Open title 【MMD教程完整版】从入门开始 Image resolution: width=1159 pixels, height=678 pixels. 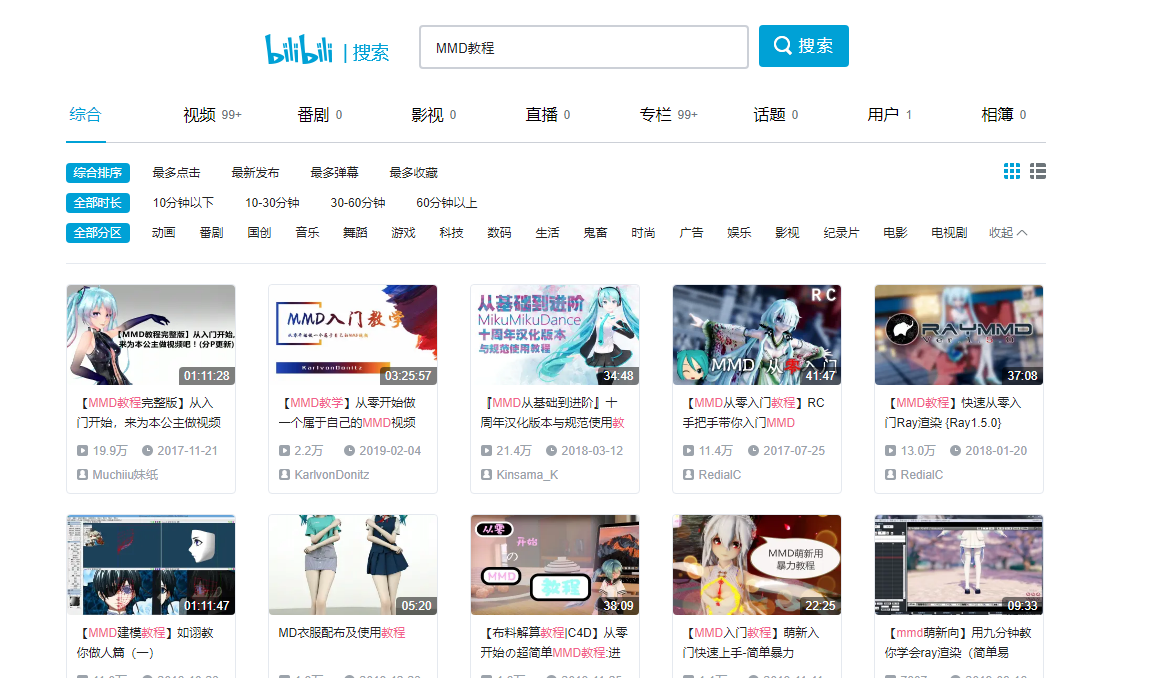click(x=149, y=413)
